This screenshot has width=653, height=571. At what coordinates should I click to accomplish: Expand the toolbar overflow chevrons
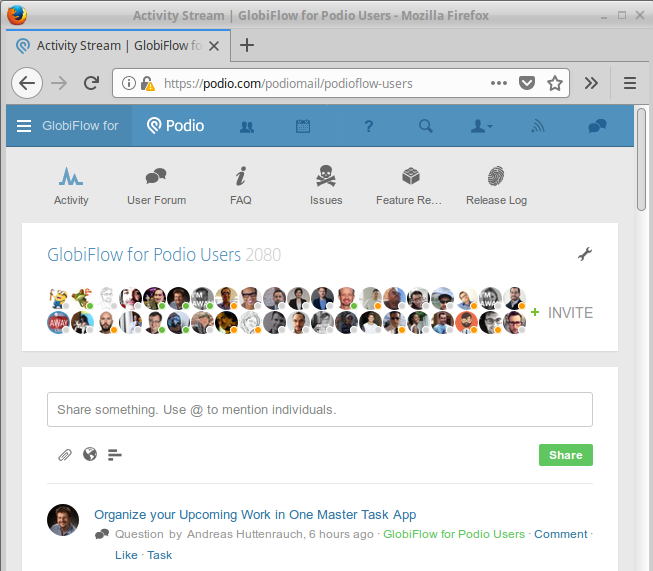591,83
